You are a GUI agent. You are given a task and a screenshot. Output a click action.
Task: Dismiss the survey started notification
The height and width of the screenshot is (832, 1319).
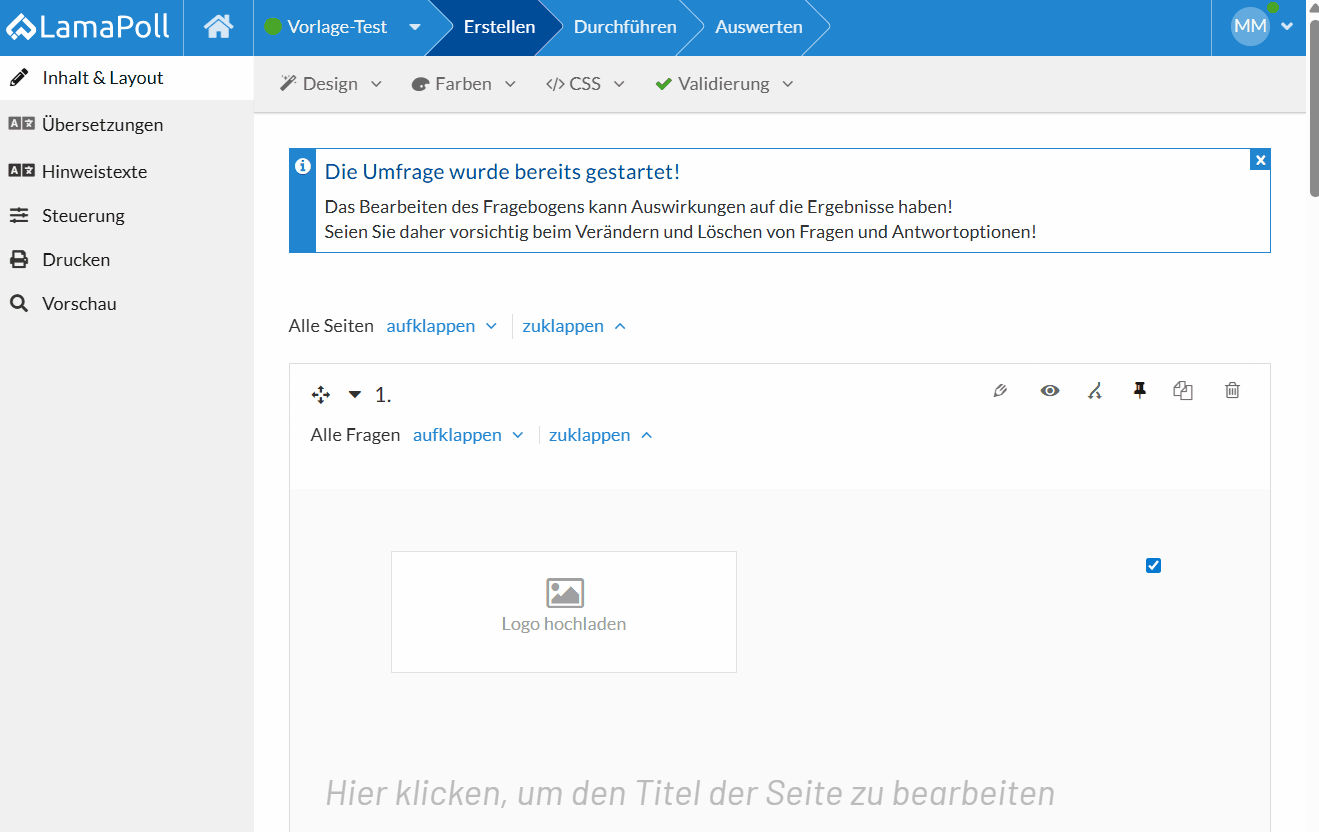1259,159
